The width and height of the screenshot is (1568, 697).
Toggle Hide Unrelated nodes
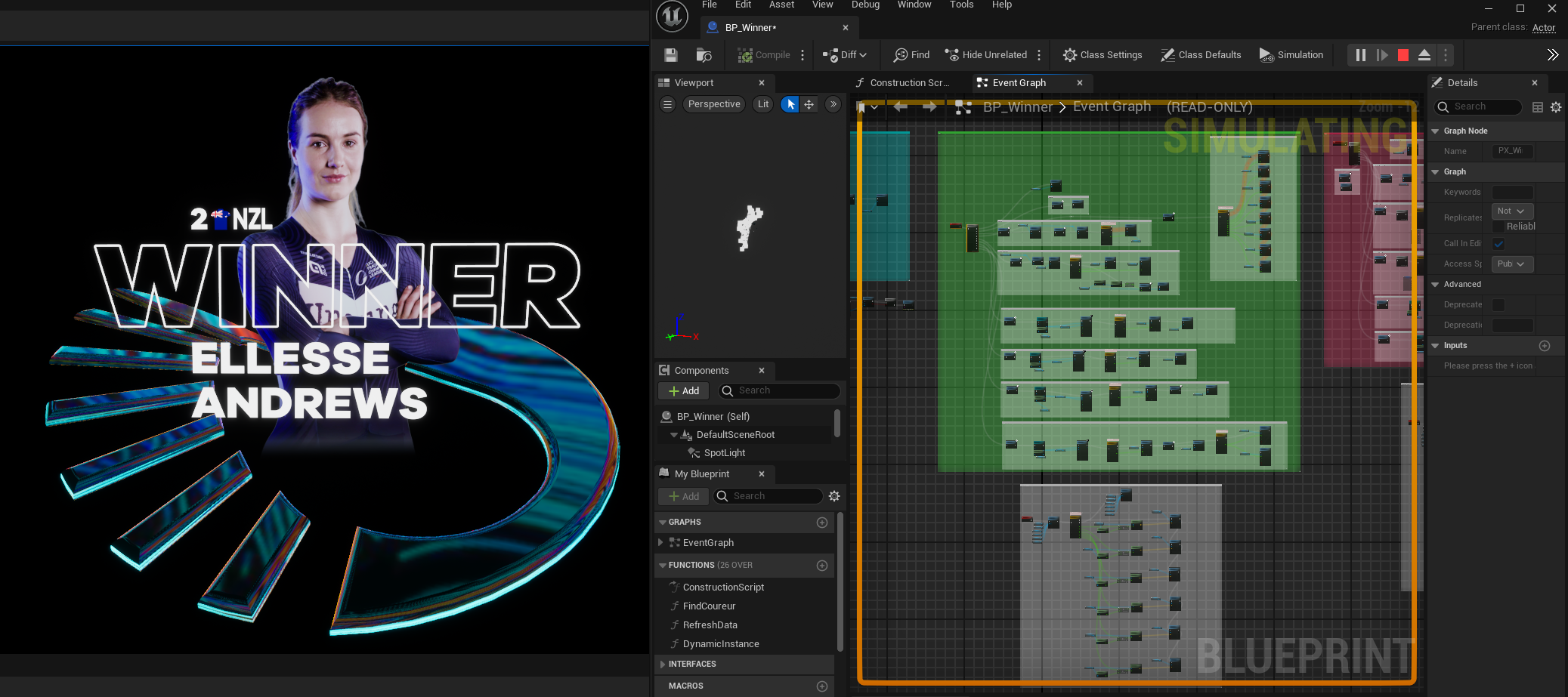click(x=986, y=55)
